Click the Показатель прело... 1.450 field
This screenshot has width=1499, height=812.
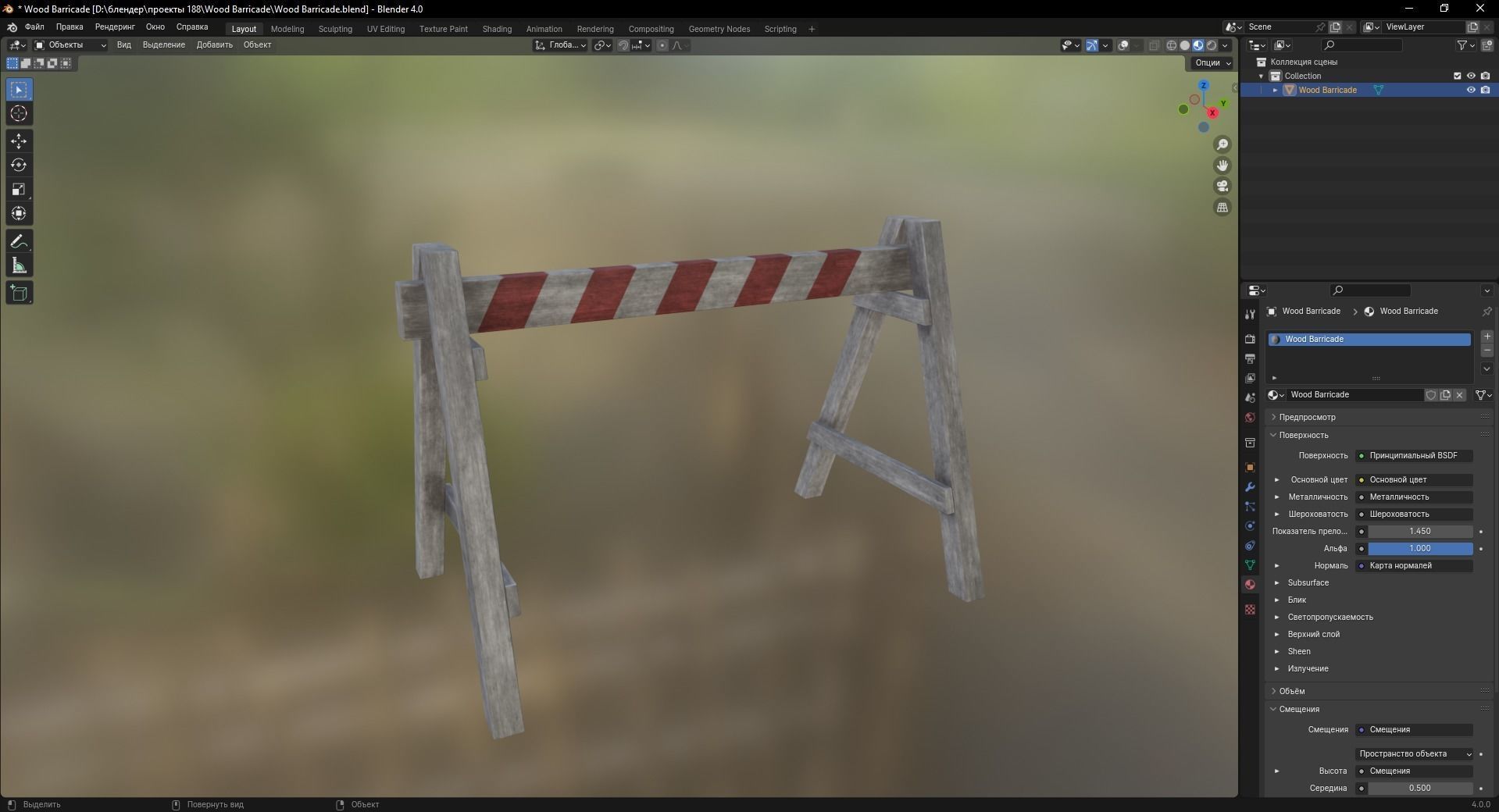[1420, 531]
